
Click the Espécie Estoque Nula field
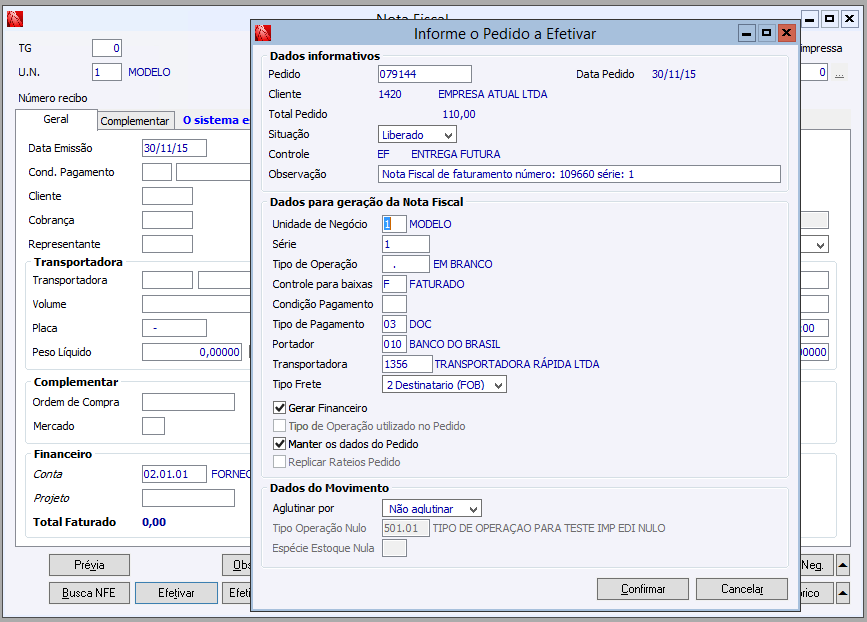point(394,548)
